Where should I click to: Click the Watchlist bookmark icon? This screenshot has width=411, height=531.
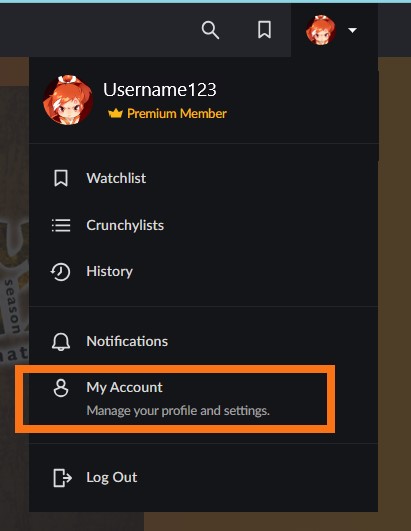(x=61, y=178)
